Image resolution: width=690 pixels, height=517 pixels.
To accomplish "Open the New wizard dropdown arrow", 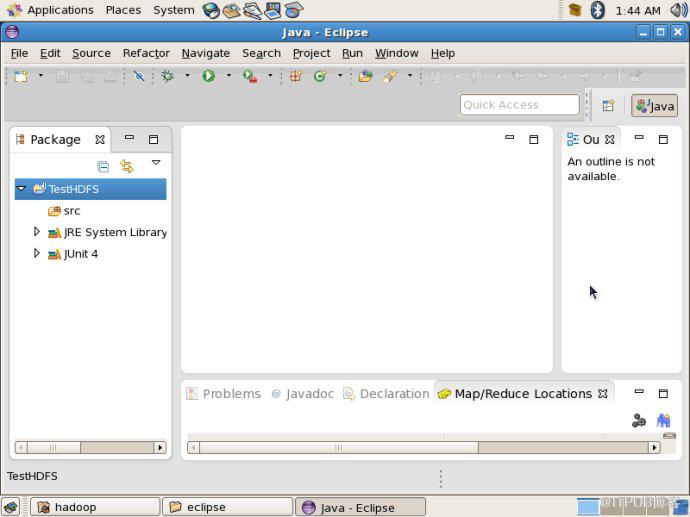I will coord(41,76).
